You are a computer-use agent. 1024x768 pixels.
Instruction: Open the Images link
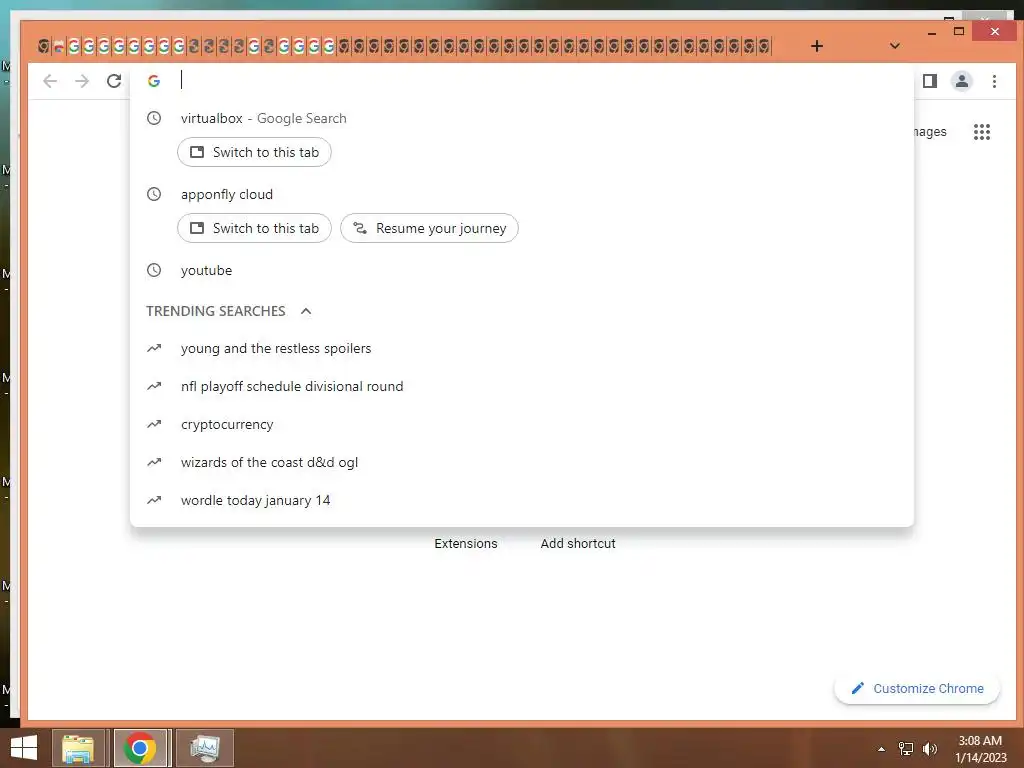point(930,131)
